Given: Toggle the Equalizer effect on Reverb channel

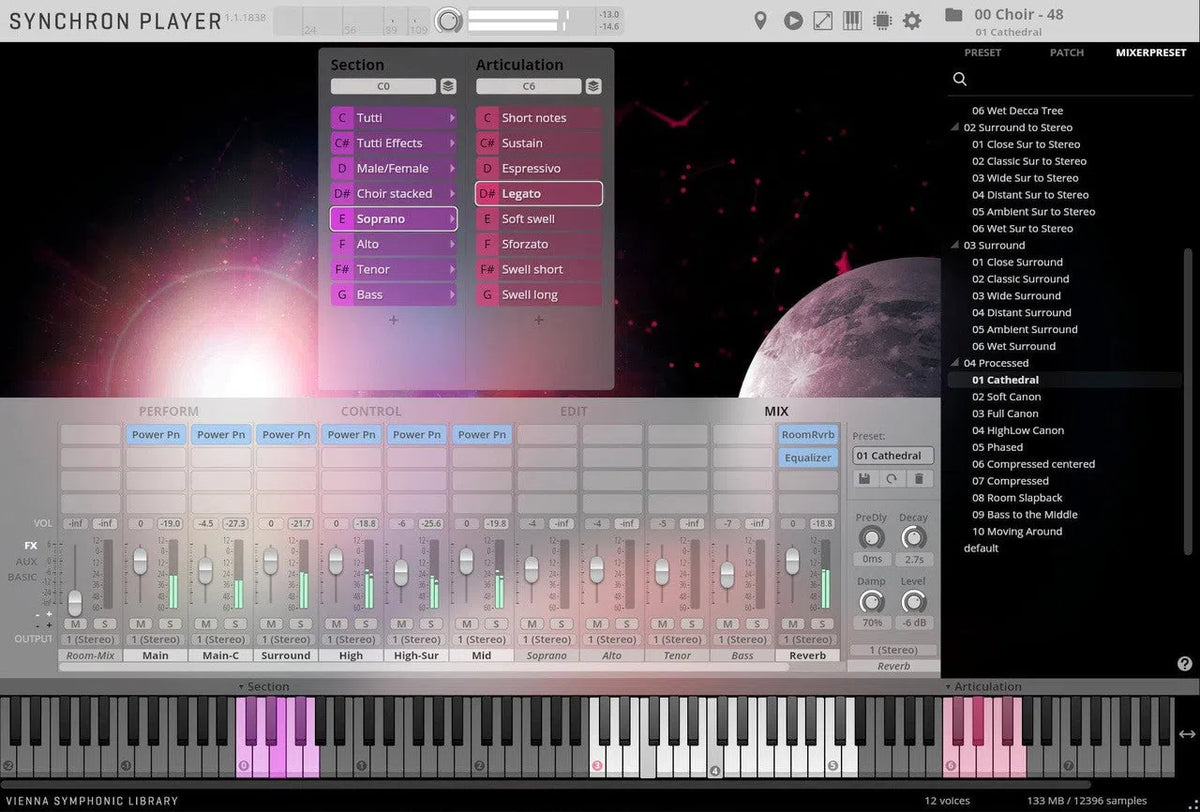Looking at the screenshot, I should [x=807, y=458].
